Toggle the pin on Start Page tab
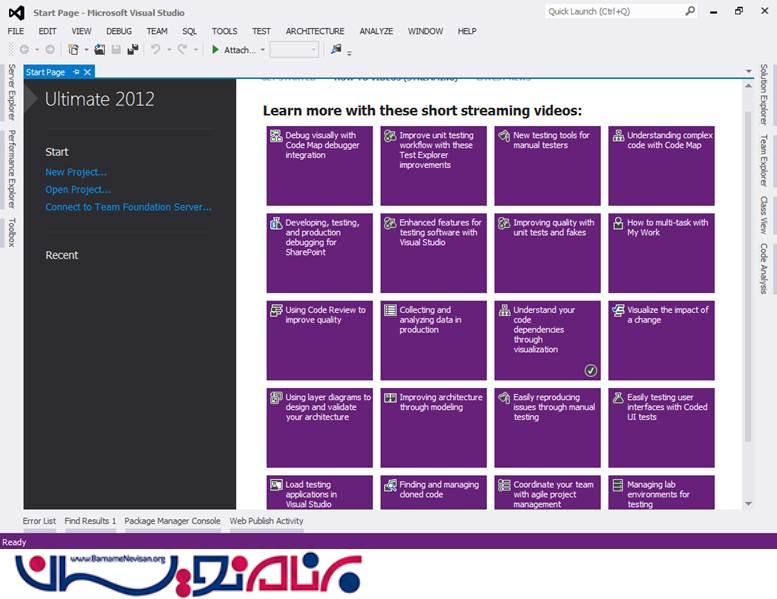The height and width of the screenshot is (599, 777). click(x=75, y=72)
